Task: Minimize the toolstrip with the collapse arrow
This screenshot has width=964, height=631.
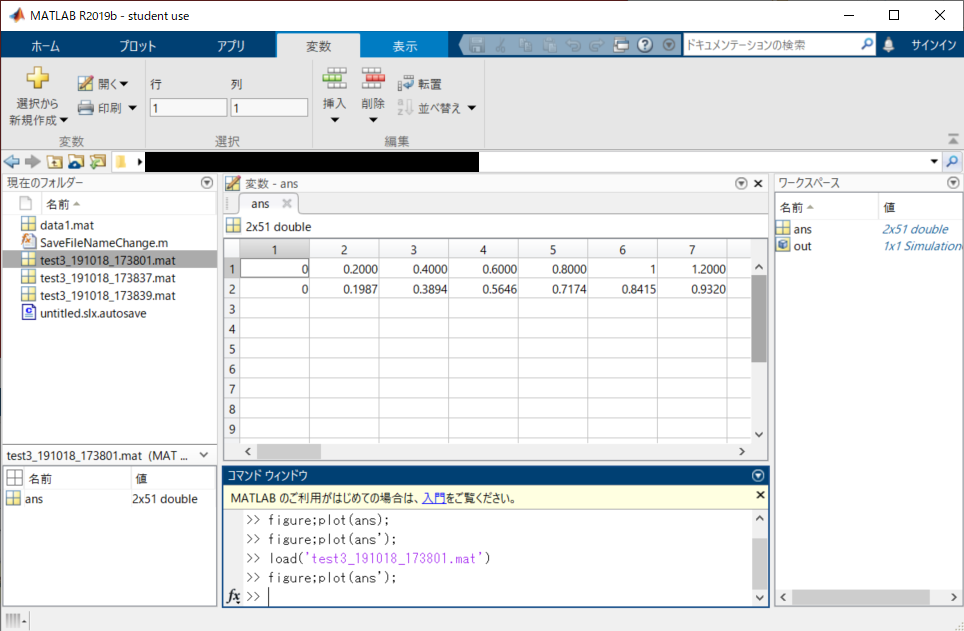Action: pos(953,139)
